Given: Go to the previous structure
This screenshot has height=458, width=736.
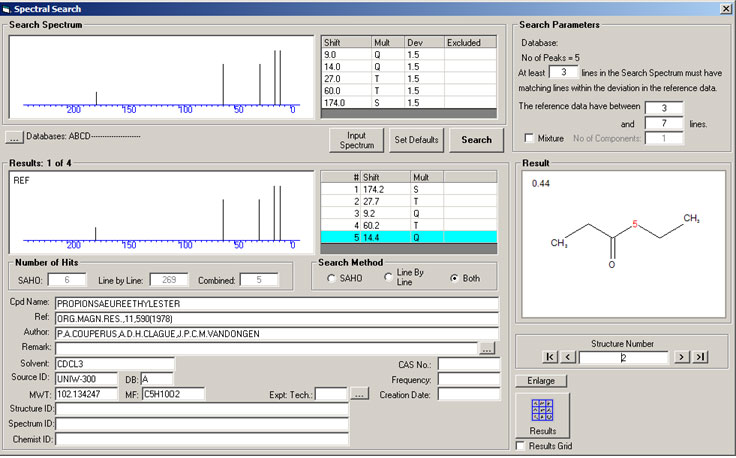Looking at the screenshot, I should (567, 357).
